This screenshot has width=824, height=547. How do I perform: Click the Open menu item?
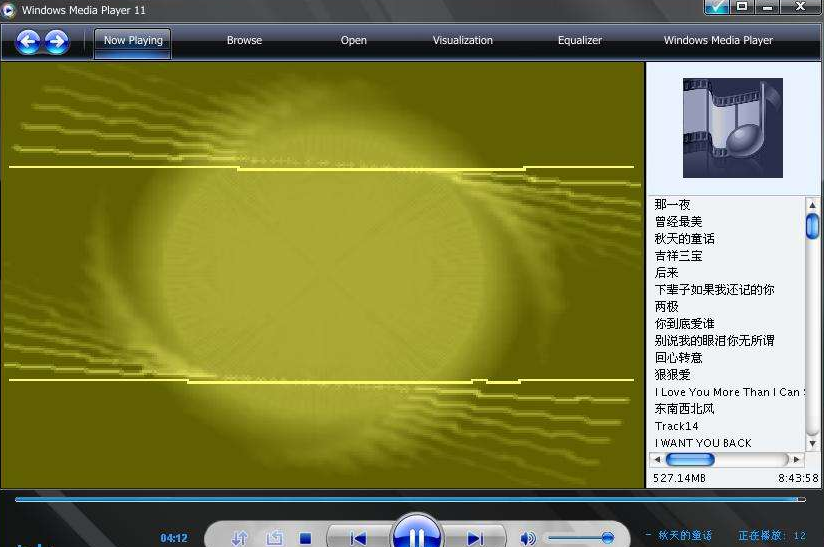[x=354, y=41]
